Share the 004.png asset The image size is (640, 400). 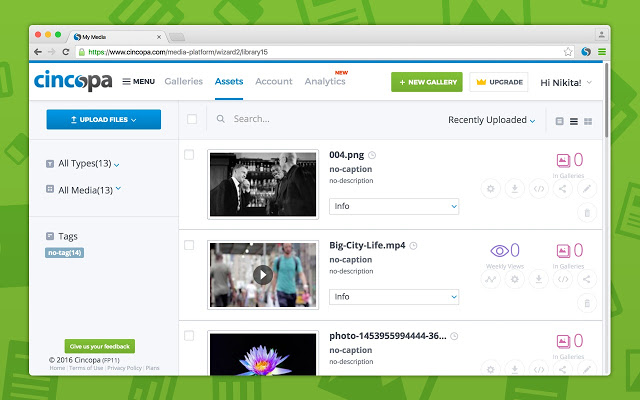(x=563, y=189)
